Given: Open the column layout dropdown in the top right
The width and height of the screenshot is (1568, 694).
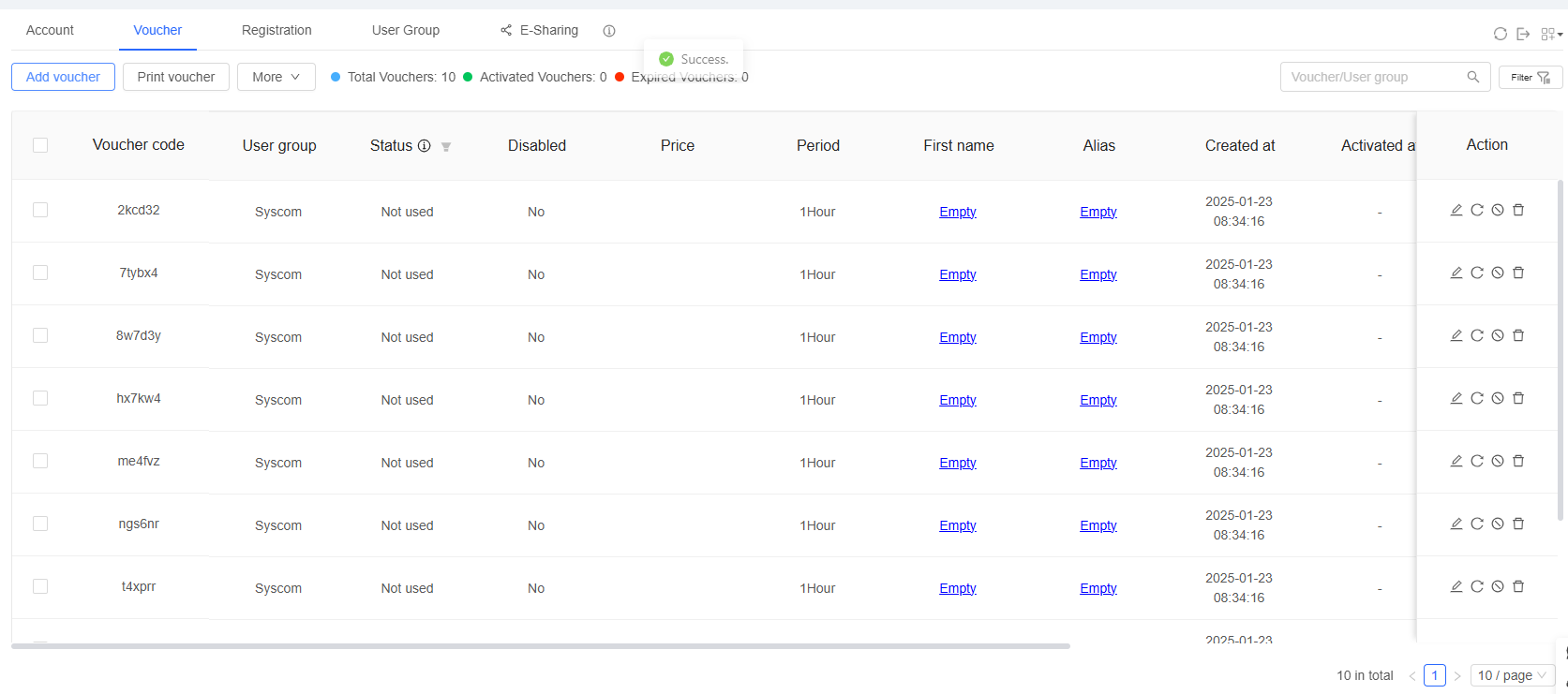Looking at the screenshot, I should [1551, 34].
